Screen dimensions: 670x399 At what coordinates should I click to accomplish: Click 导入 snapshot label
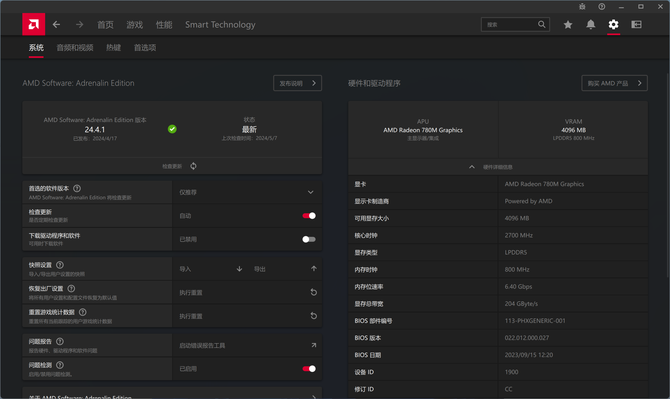click(x=185, y=269)
